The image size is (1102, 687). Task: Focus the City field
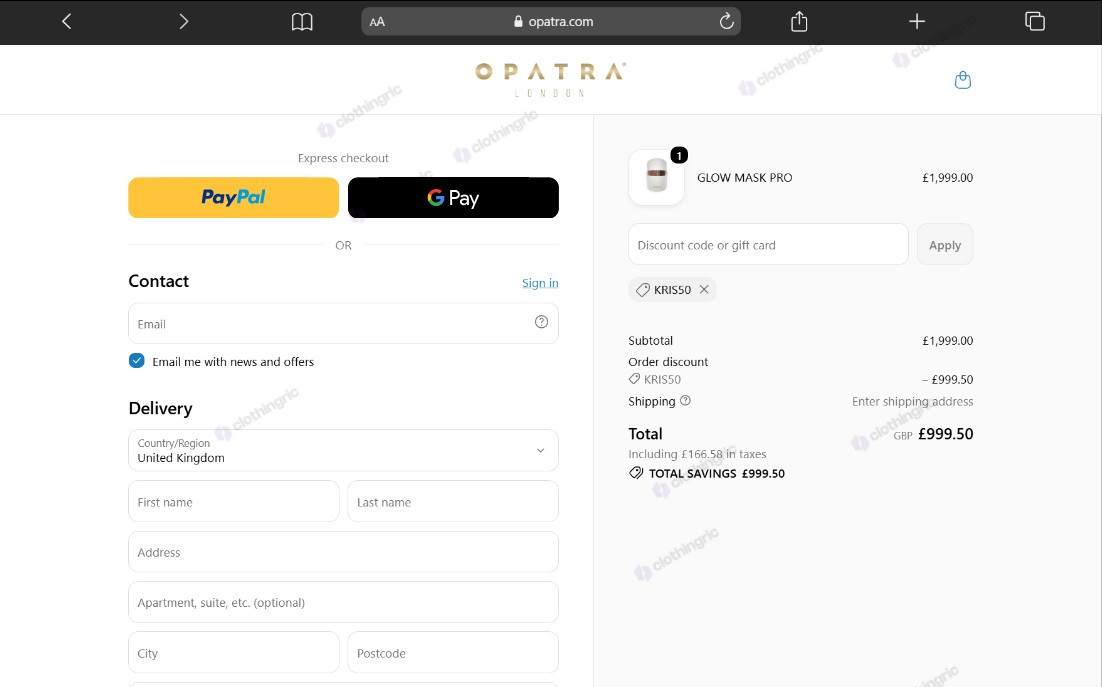(233, 653)
